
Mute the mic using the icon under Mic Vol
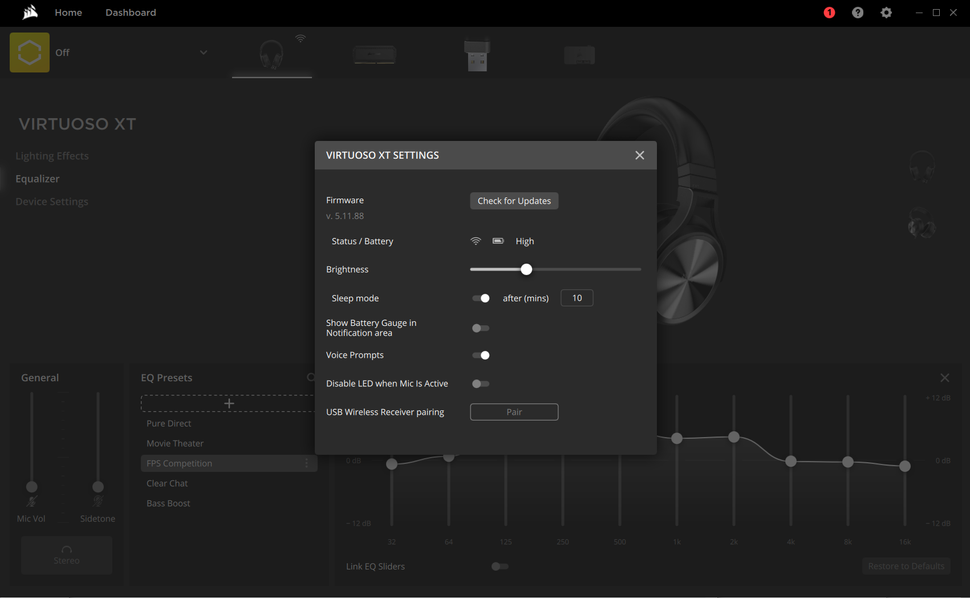click(32, 500)
